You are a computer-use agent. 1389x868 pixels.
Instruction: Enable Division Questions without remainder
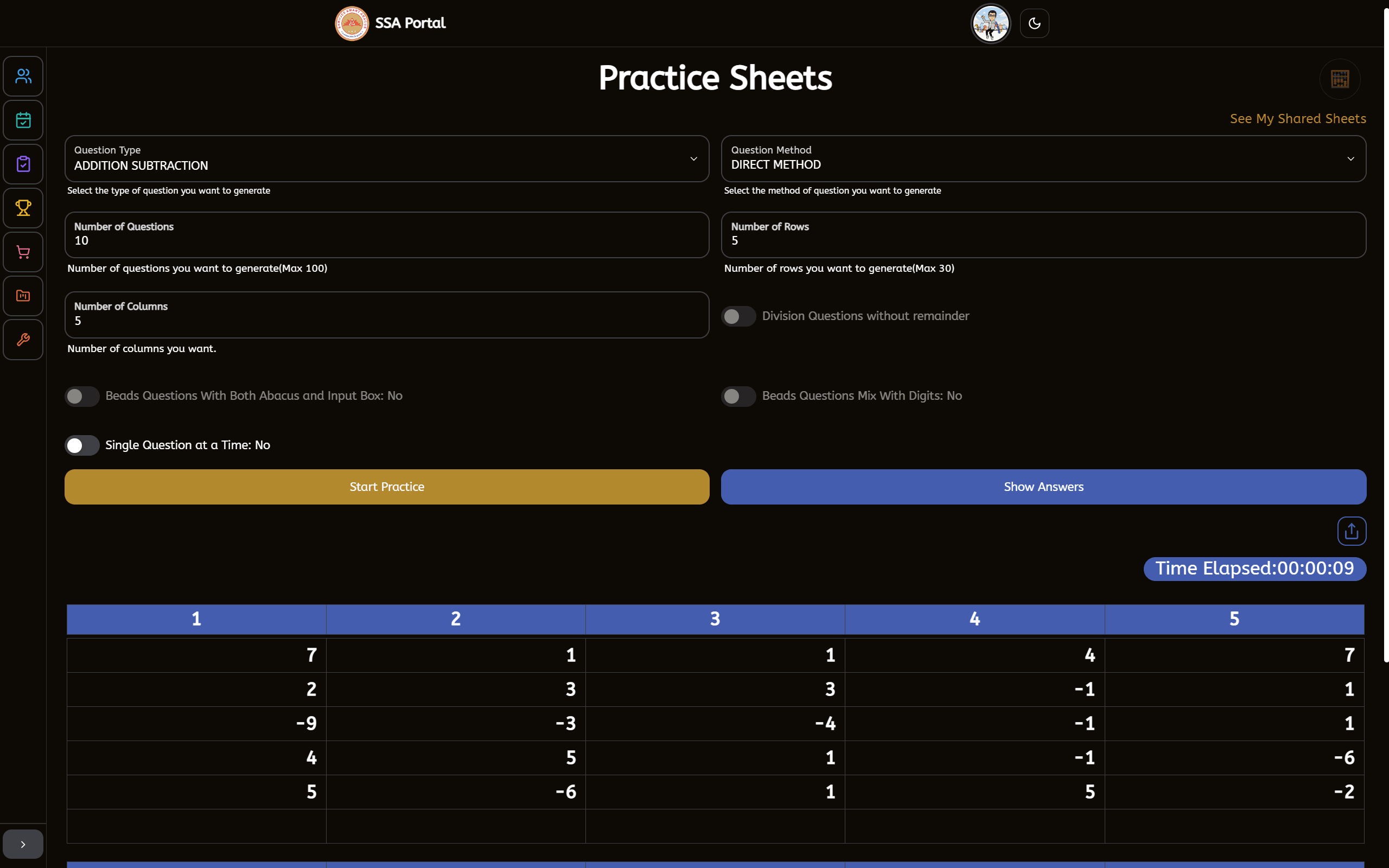point(738,316)
